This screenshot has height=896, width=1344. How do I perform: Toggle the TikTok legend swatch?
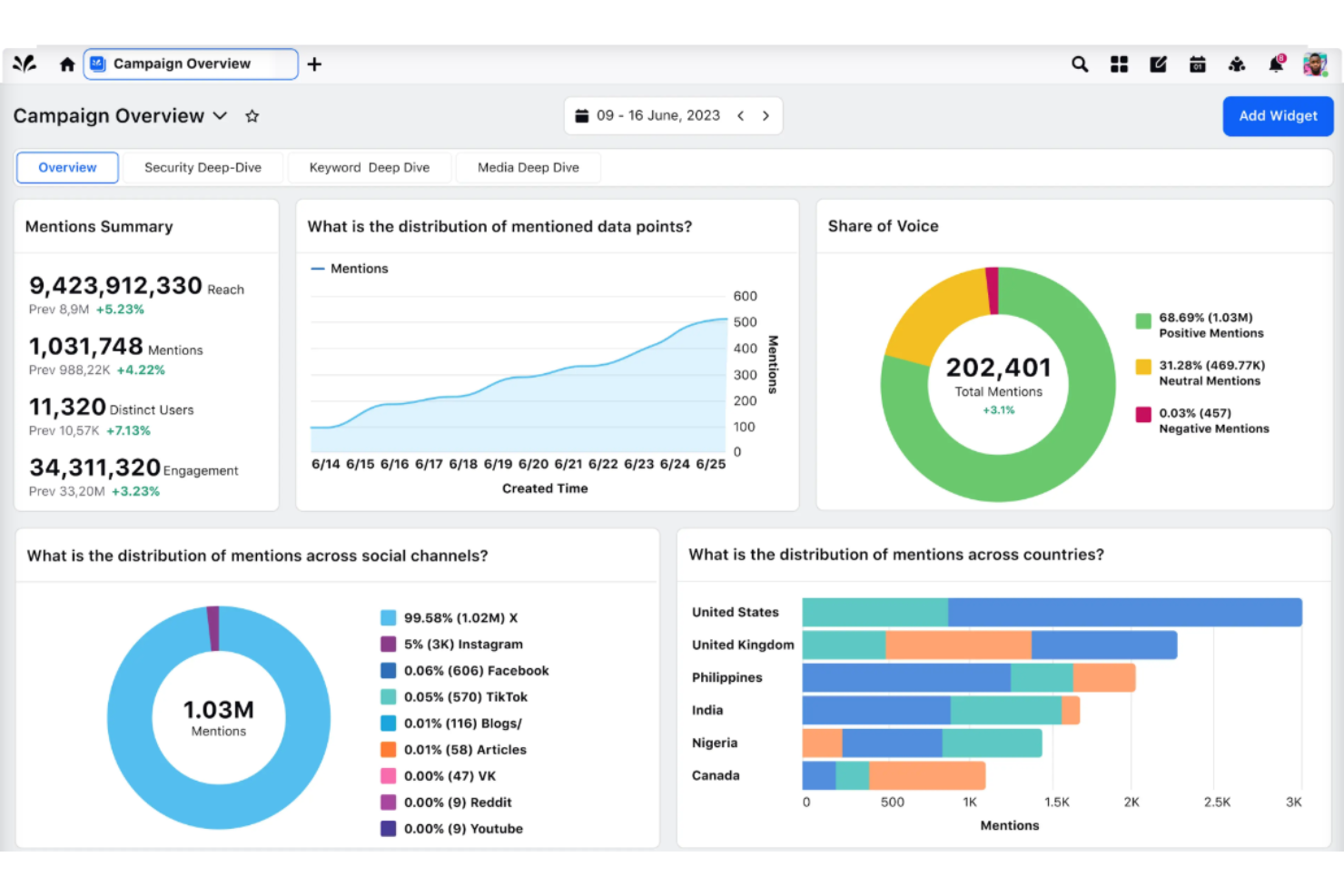click(x=388, y=697)
